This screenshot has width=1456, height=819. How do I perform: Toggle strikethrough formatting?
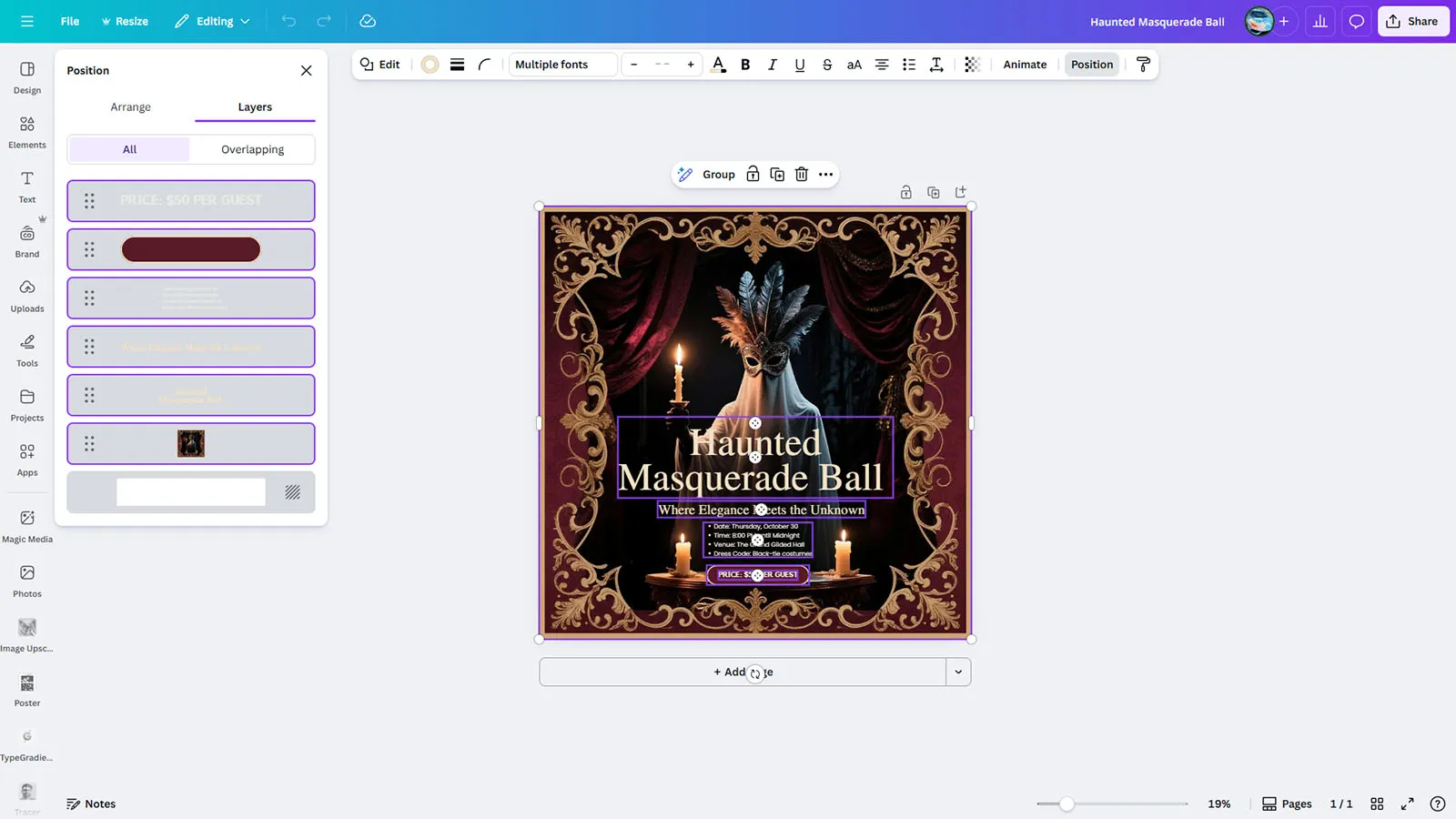point(826,65)
